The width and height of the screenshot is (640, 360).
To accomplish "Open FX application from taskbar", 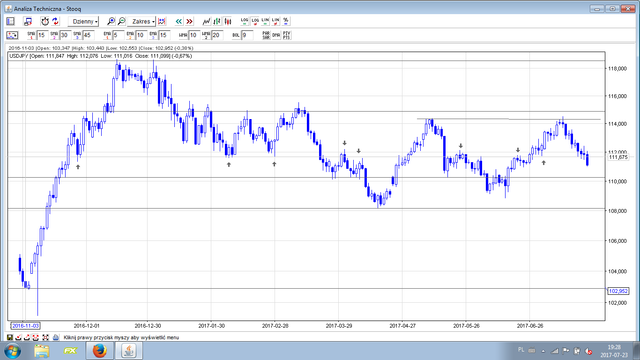I will [70, 351].
